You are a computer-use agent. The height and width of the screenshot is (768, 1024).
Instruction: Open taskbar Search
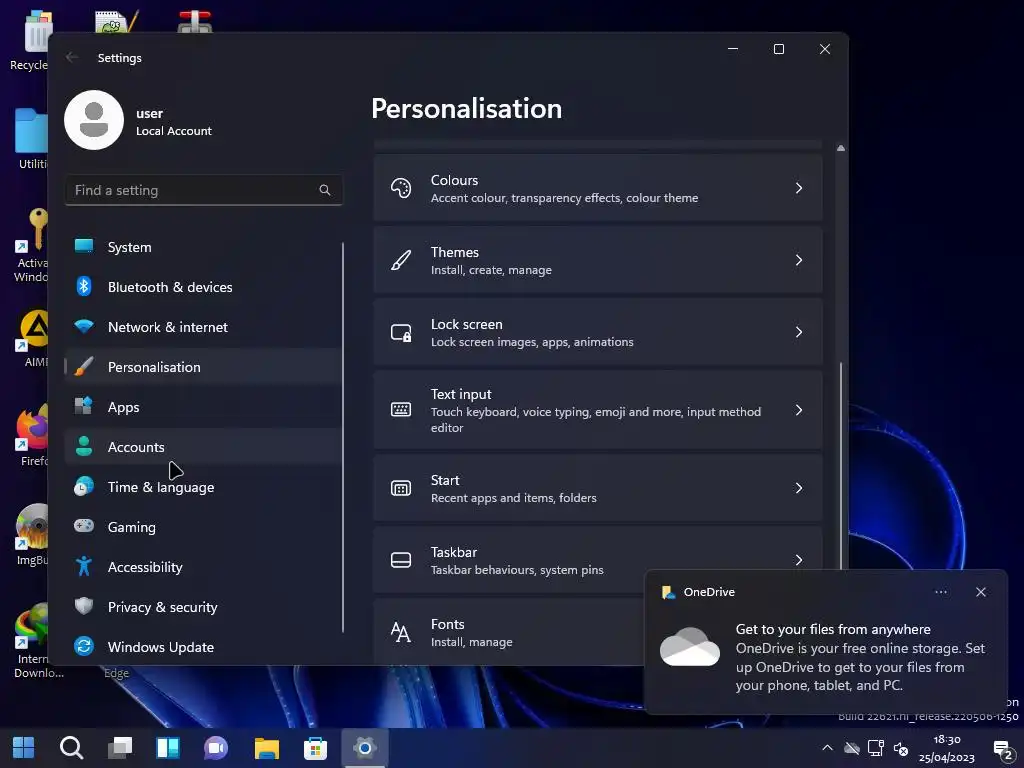click(x=71, y=748)
